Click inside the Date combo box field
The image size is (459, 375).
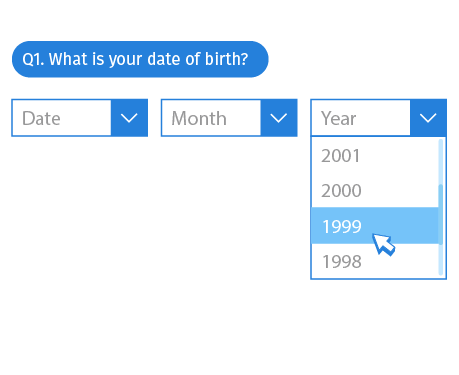coord(62,118)
